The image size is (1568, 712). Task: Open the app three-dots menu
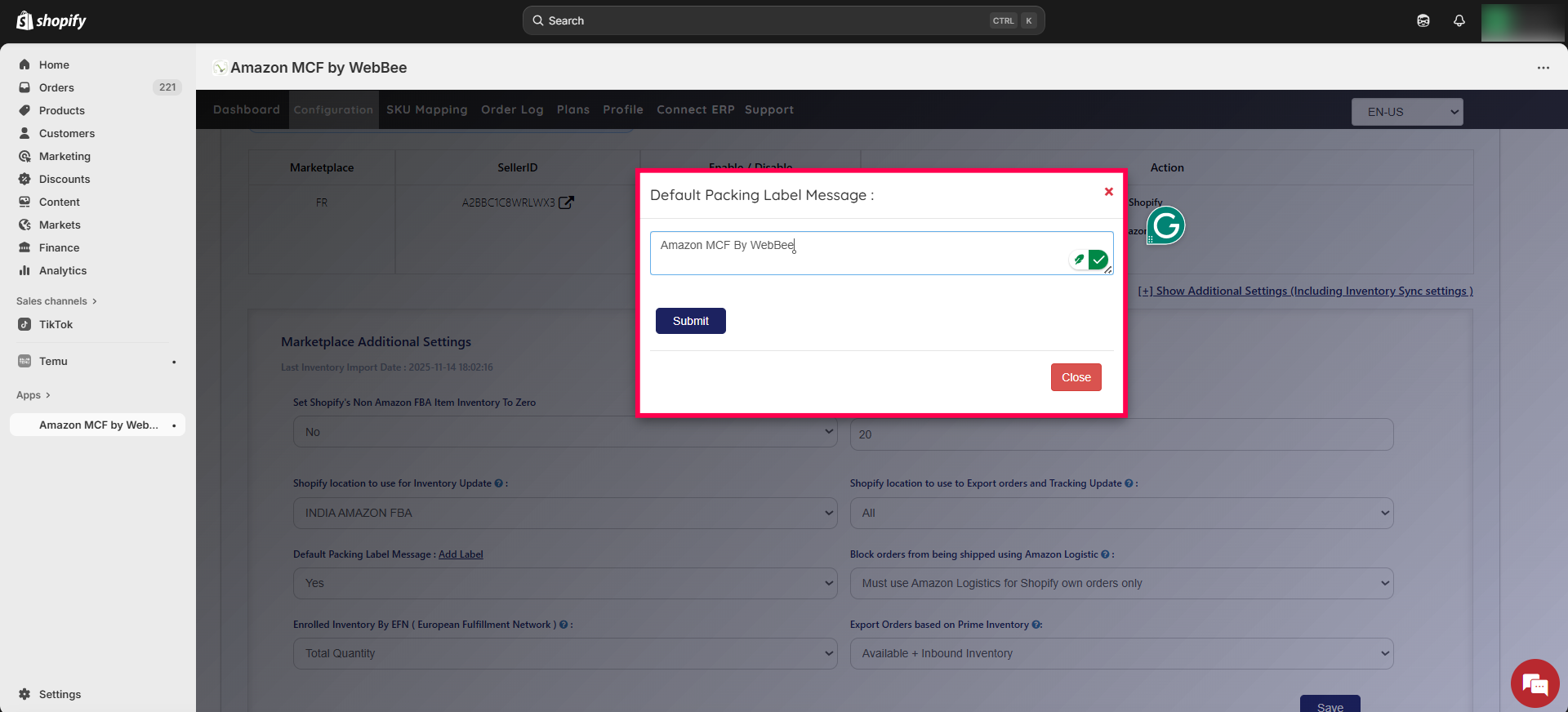[1543, 68]
